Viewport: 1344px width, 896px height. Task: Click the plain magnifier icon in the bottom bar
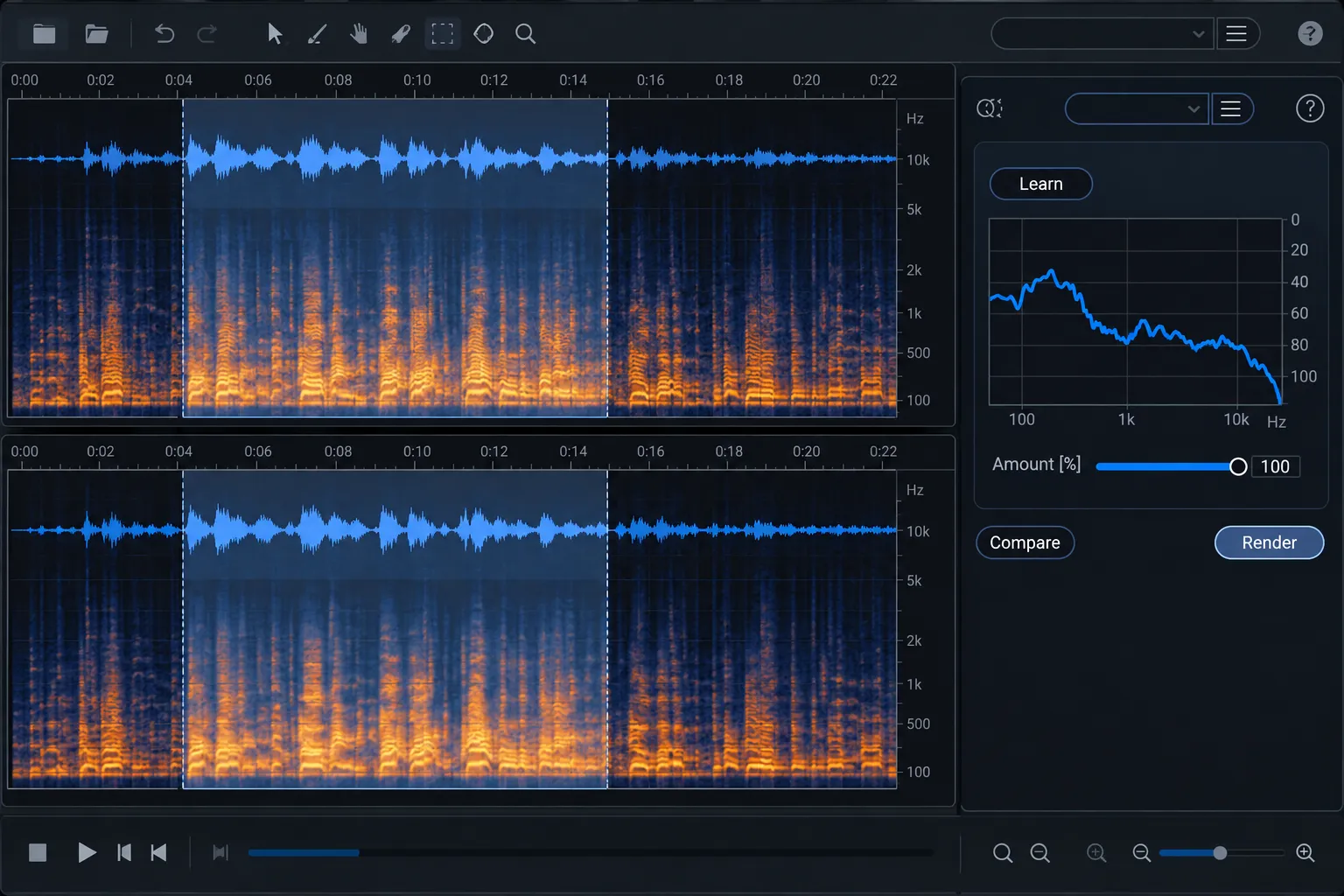click(1003, 853)
